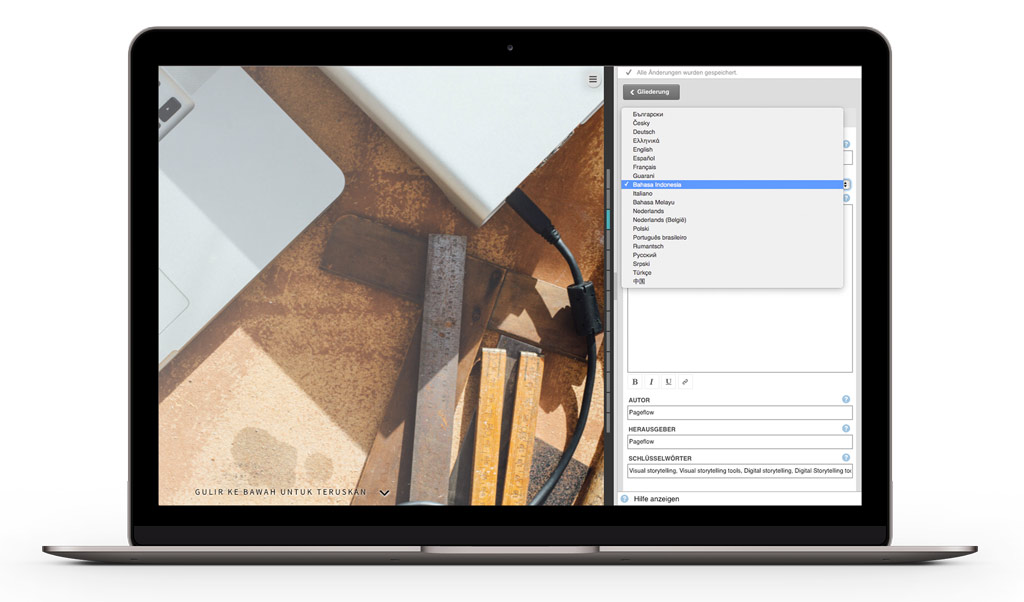Select the checked Bahasa Indonesia option
The height and width of the screenshot is (602, 1024).
[x=657, y=185]
